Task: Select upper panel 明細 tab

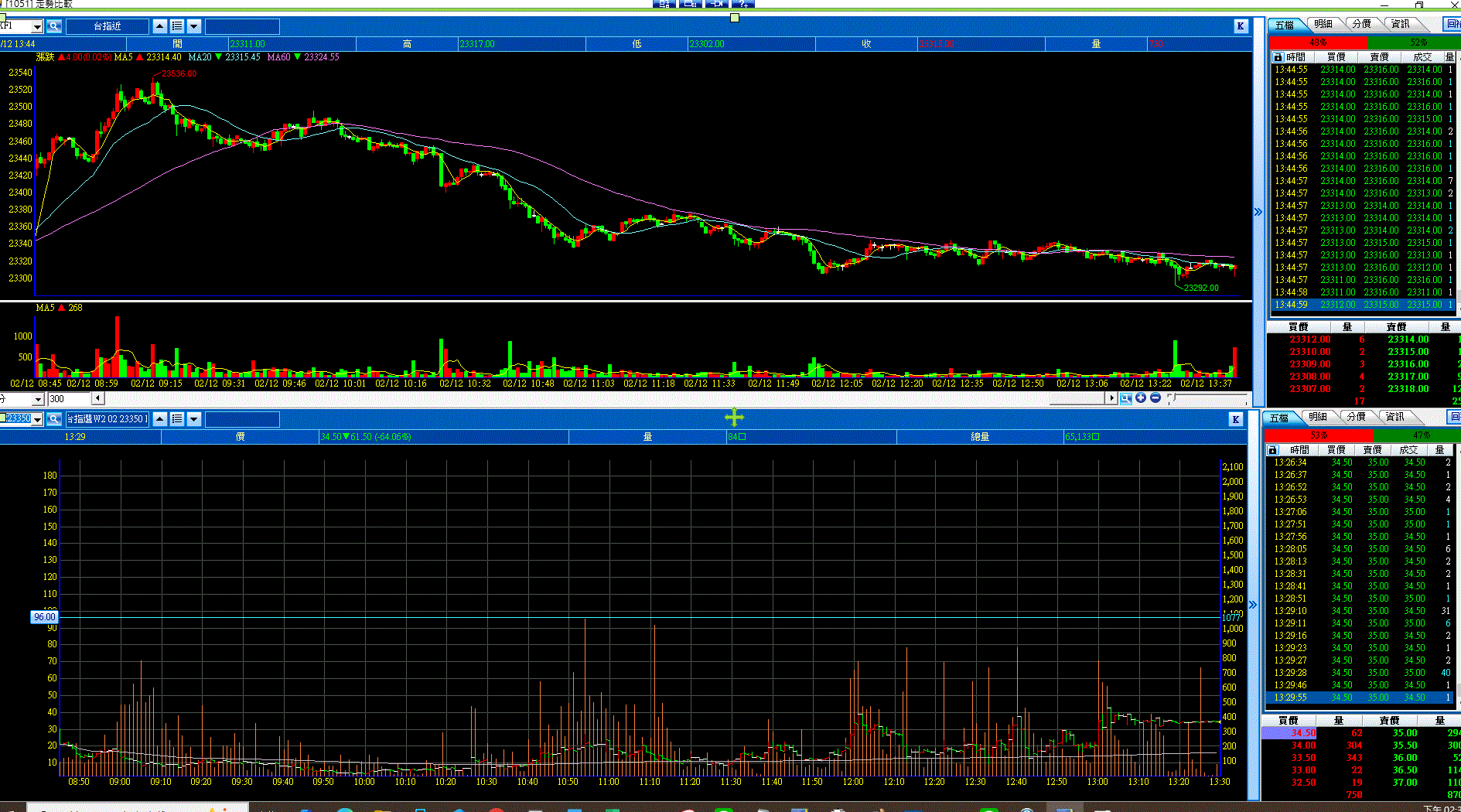Action: (x=1323, y=24)
